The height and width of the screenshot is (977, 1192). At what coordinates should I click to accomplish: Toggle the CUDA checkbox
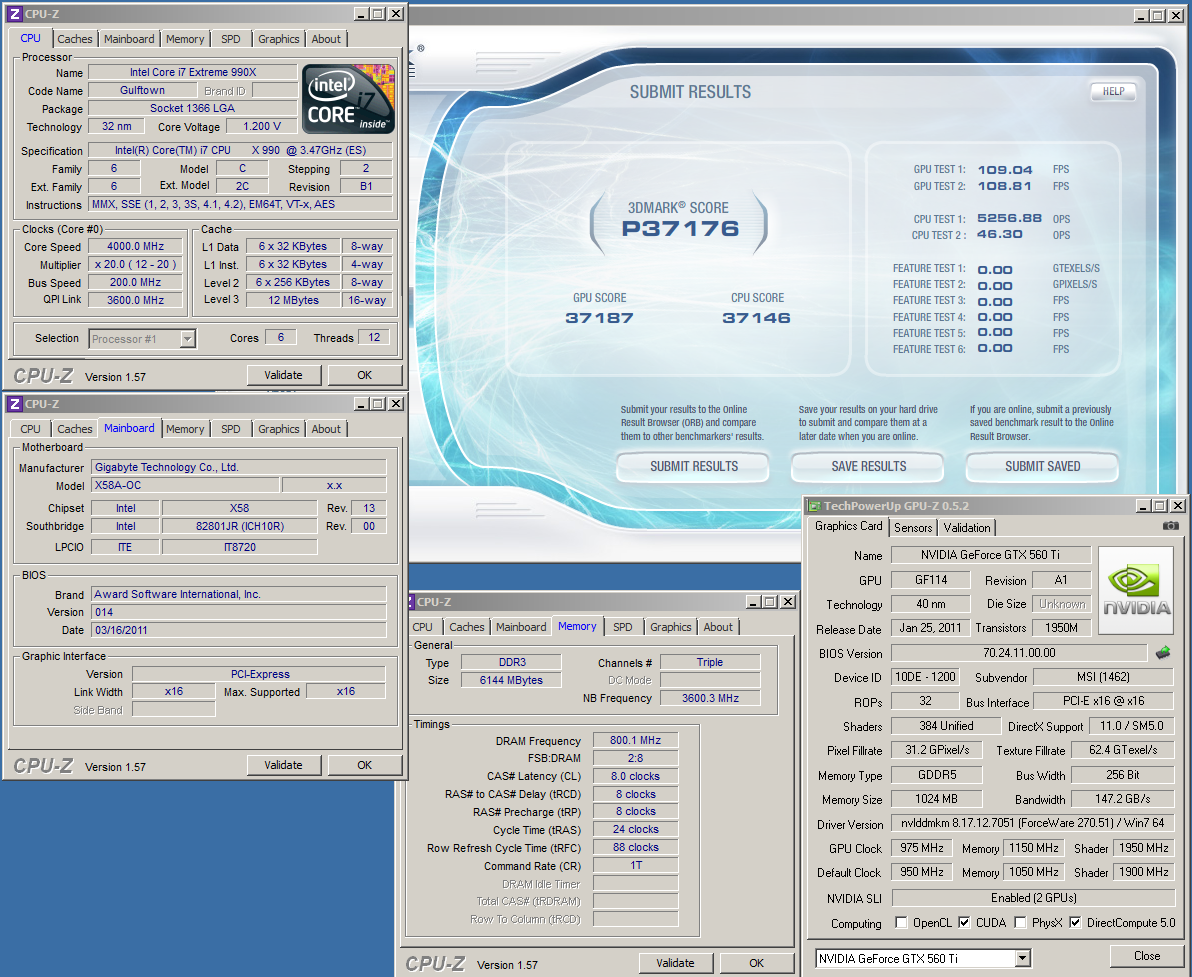pyautogui.click(x=964, y=922)
